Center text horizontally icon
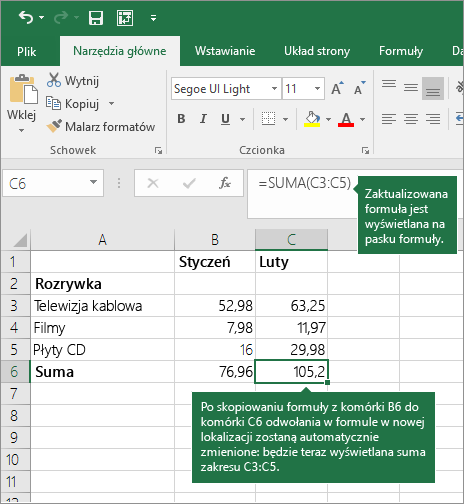The height and width of the screenshot is (504, 464). coord(411,119)
